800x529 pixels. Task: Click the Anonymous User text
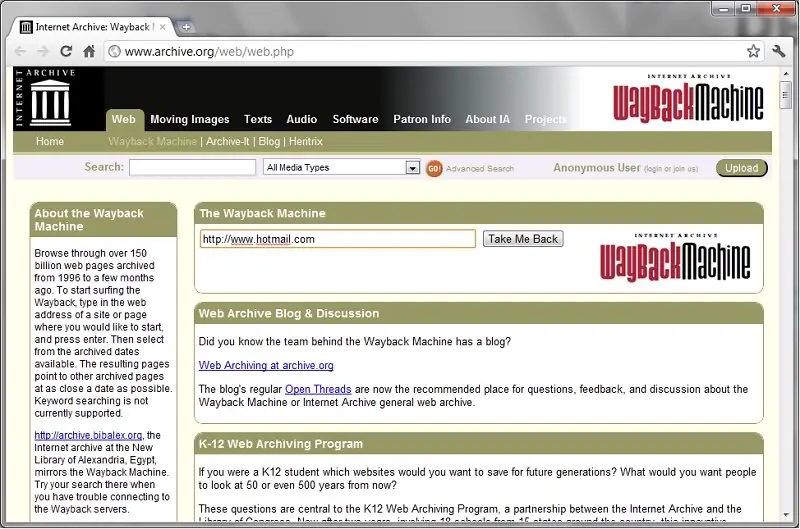(x=596, y=168)
